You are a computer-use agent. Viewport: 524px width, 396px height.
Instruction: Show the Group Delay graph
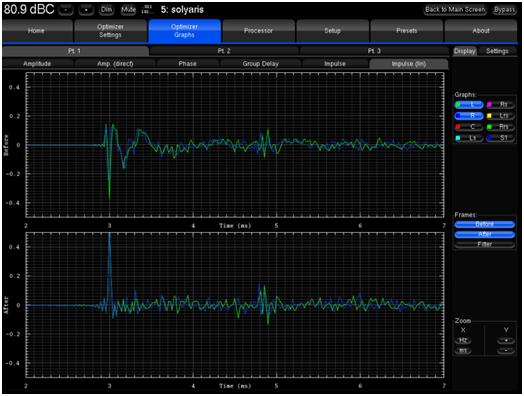click(261, 63)
